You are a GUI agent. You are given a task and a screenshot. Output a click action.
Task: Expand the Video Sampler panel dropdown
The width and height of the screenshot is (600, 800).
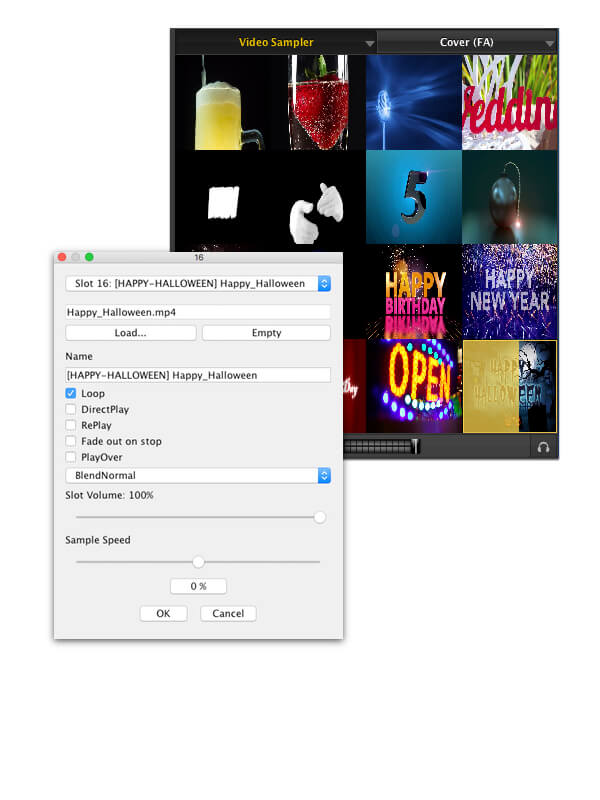[x=370, y=43]
